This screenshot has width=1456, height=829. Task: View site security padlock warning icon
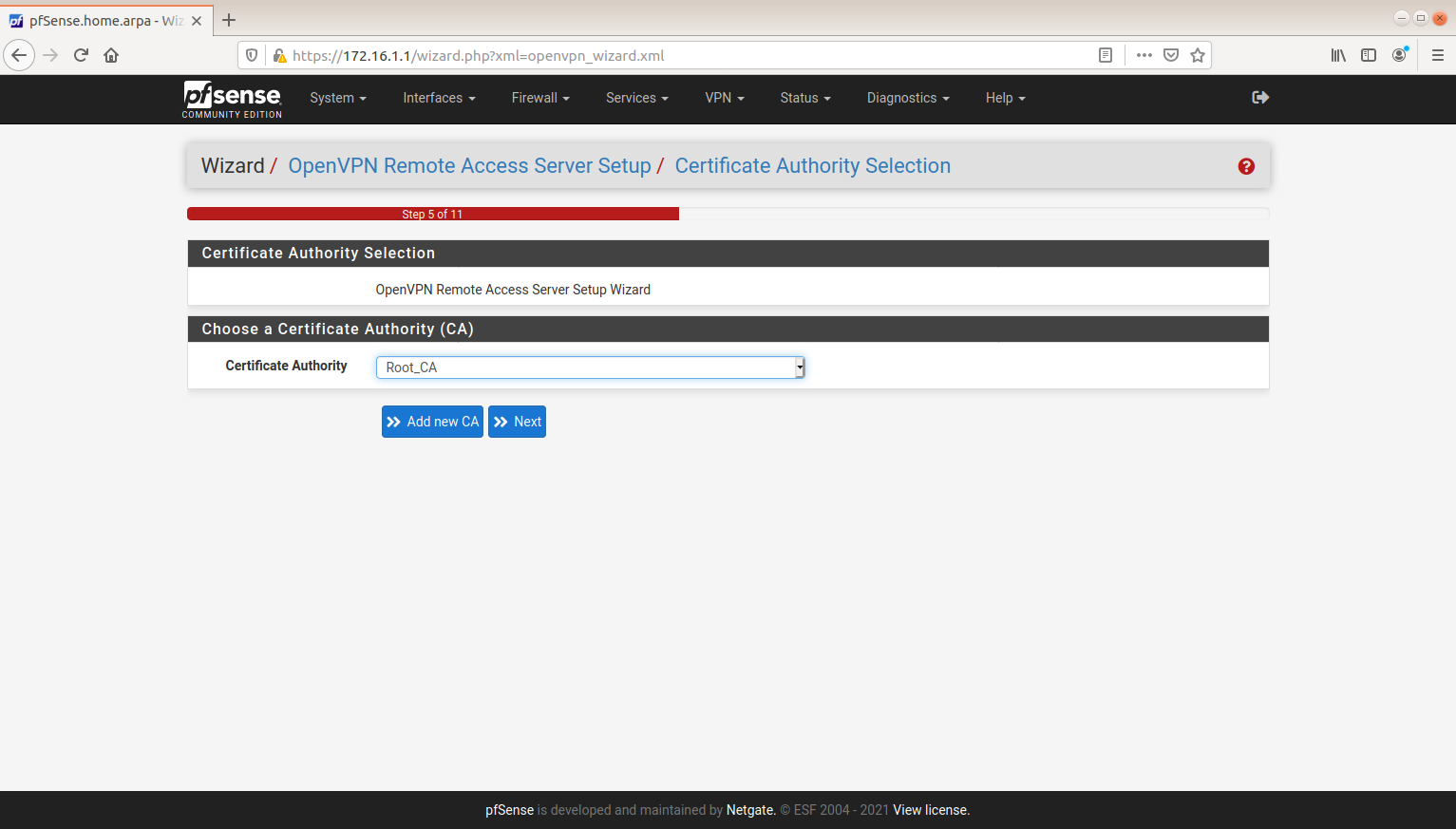pos(279,55)
